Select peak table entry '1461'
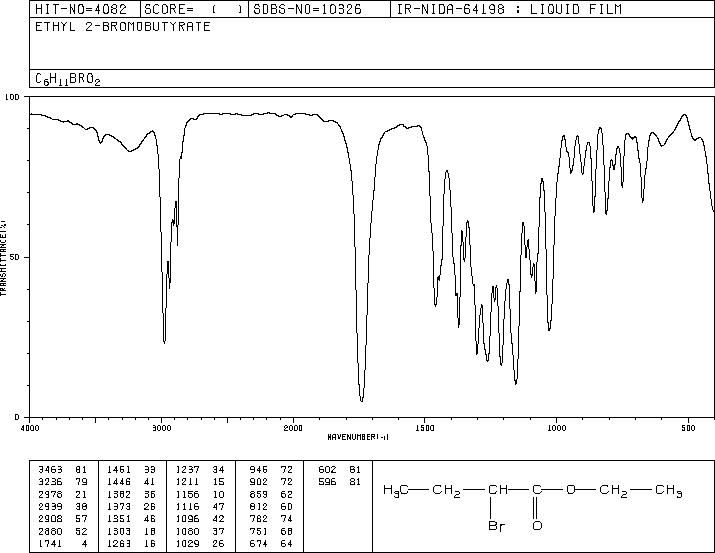 pos(119,470)
